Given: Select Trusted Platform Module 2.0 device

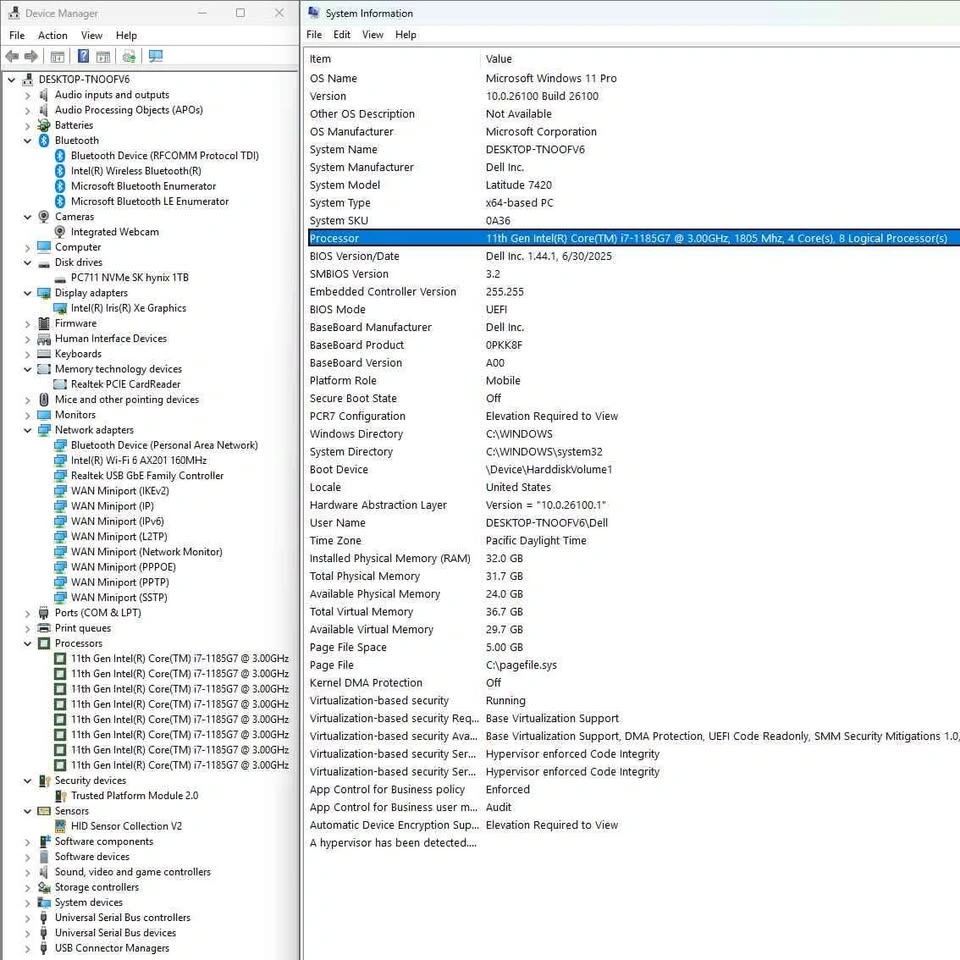Looking at the screenshot, I should (134, 796).
